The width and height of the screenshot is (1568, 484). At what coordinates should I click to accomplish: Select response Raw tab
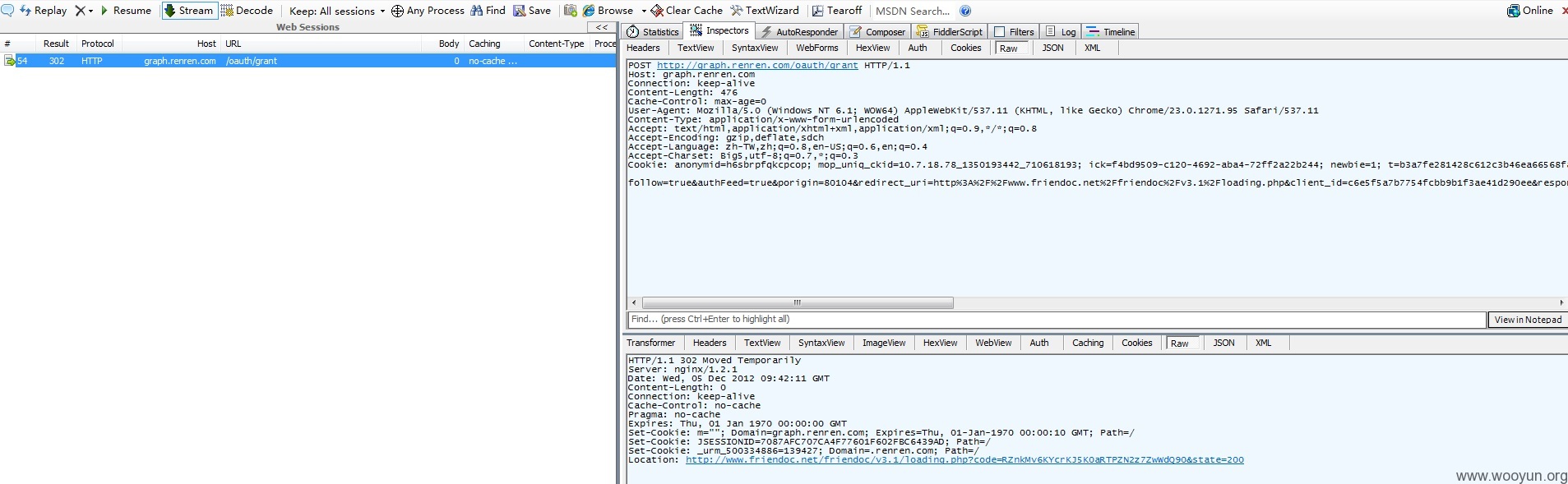point(1180,343)
